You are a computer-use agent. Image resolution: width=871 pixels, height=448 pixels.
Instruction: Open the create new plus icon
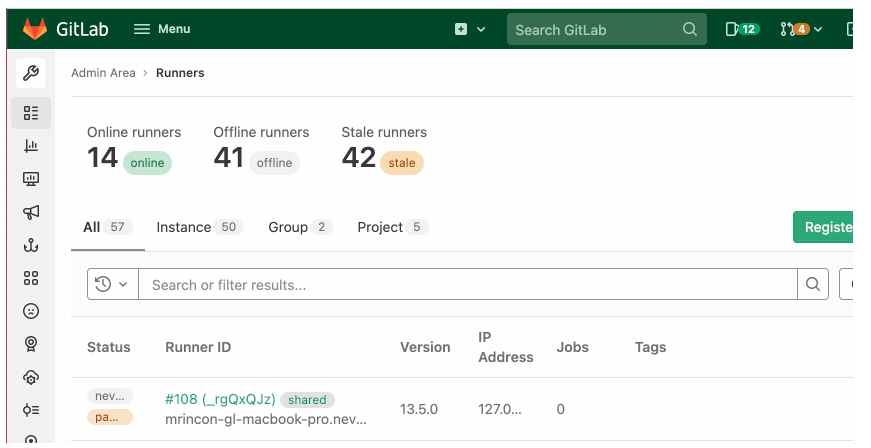461,29
